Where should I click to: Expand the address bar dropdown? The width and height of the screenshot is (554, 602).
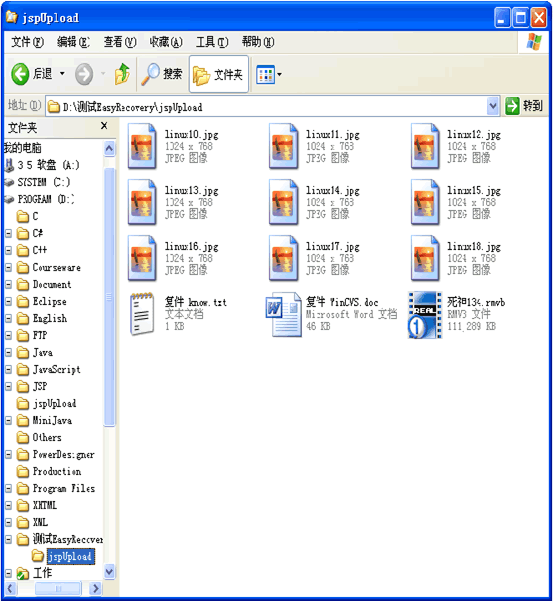click(x=493, y=106)
